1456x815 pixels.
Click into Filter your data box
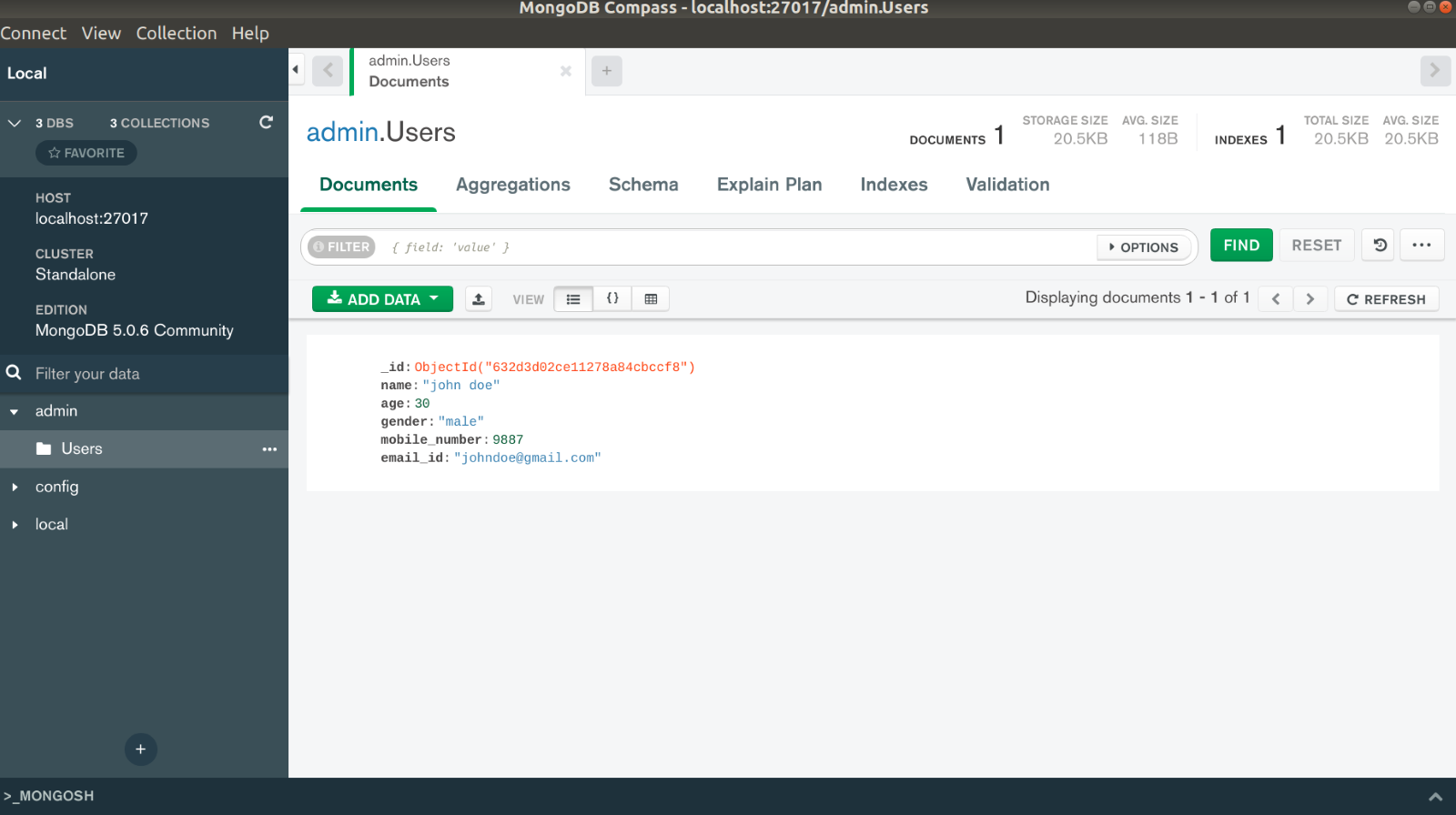pos(155,374)
